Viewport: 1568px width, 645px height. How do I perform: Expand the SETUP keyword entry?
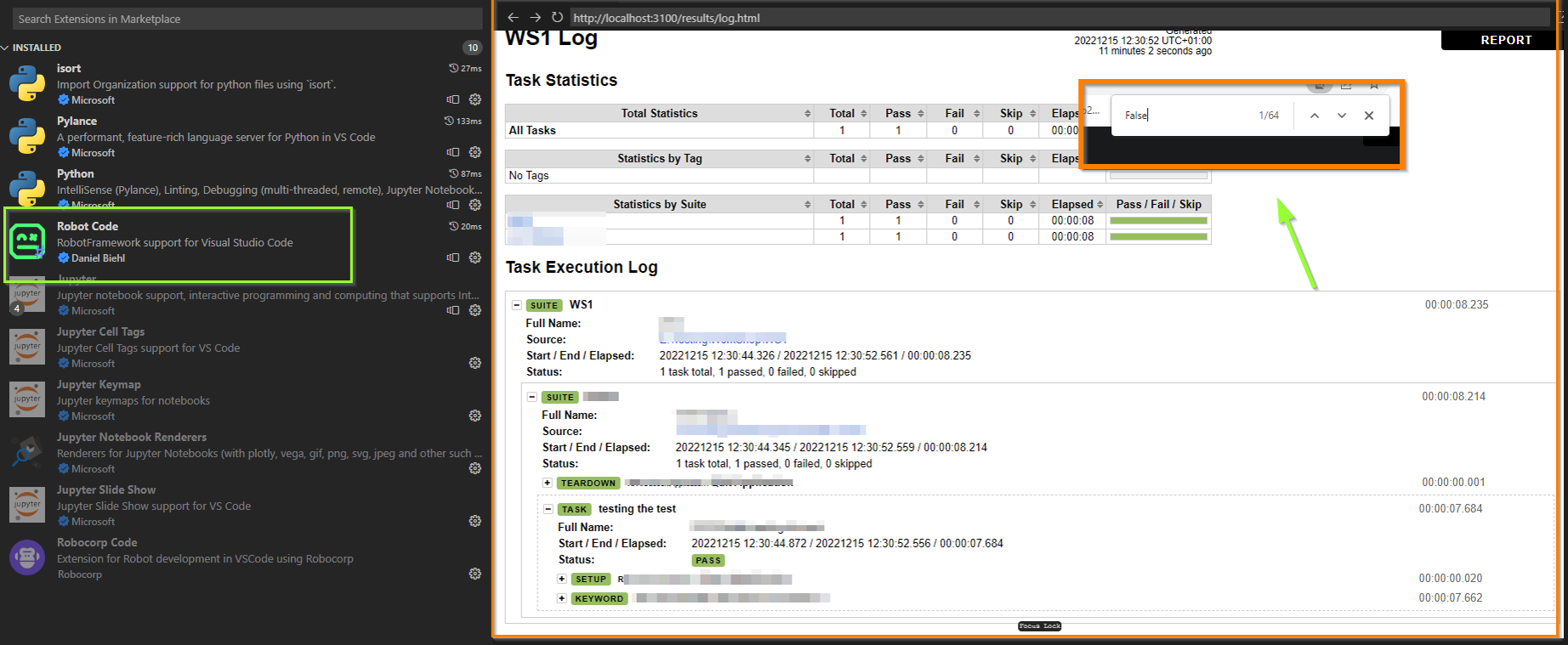click(x=561, y=579)
